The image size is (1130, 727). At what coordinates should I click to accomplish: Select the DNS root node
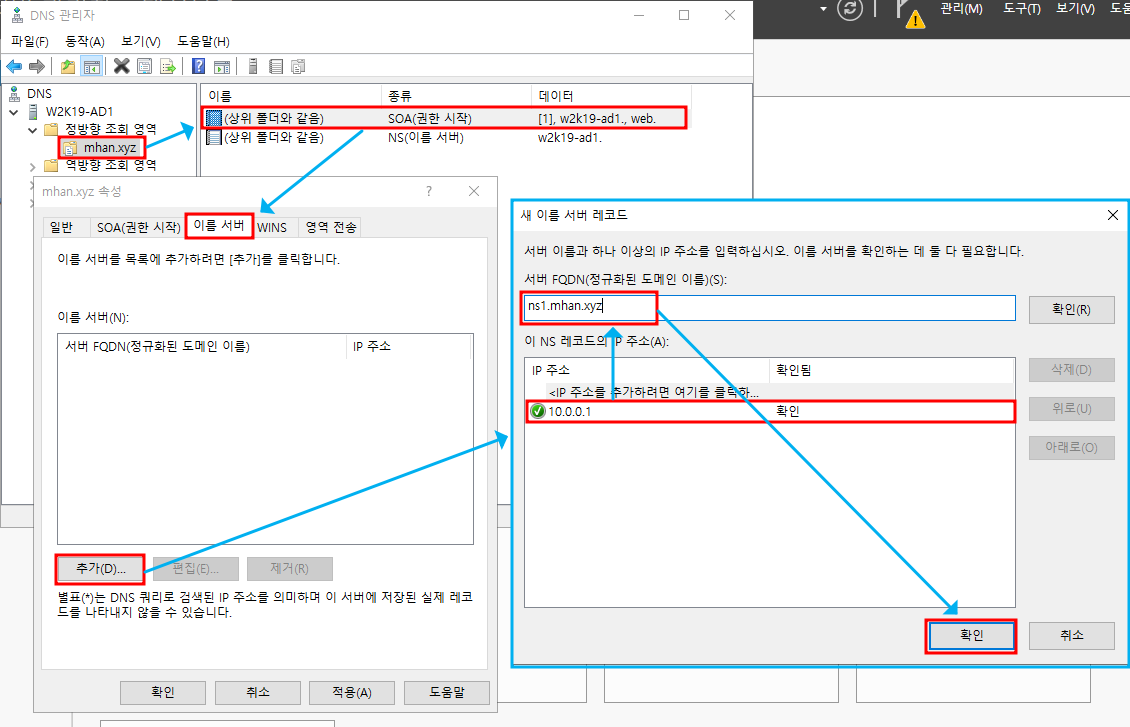40,94
